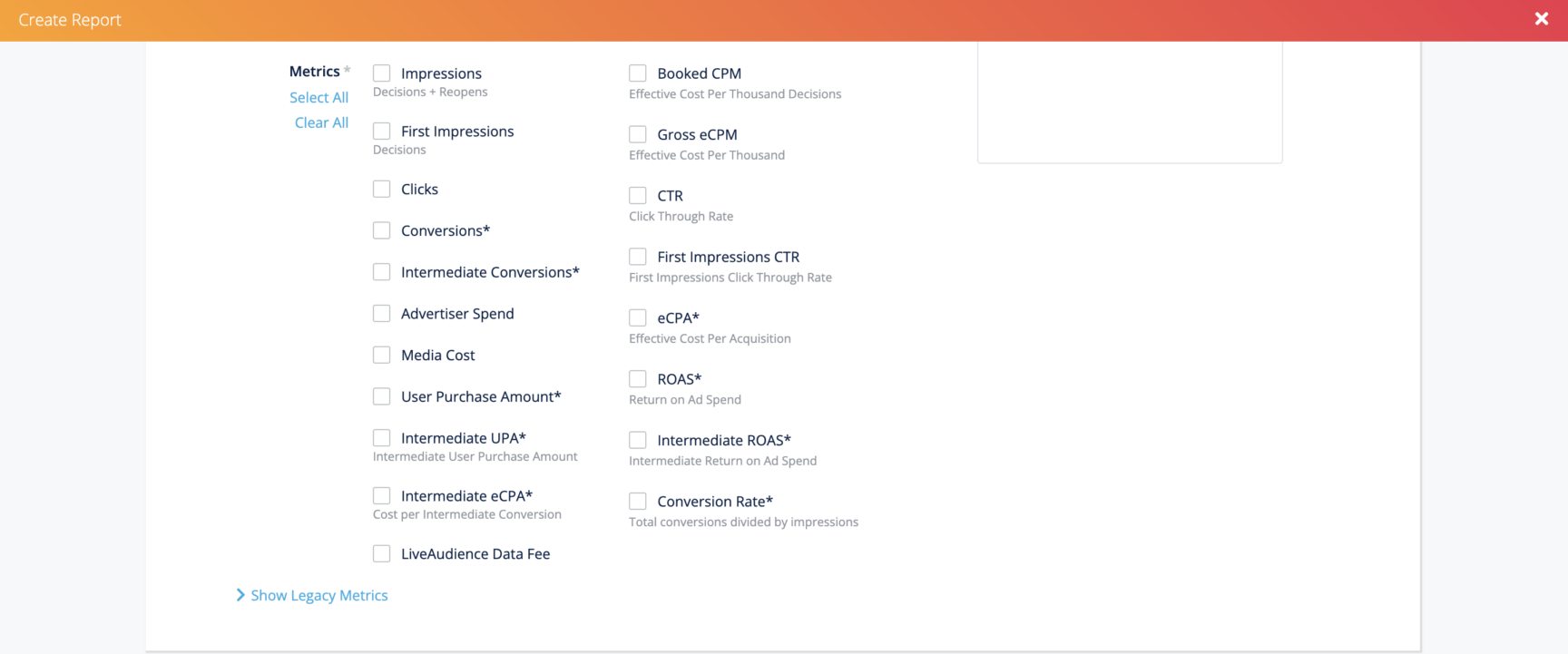
Task: Enable Advertiser Spend metric
Action: point(382,314)
